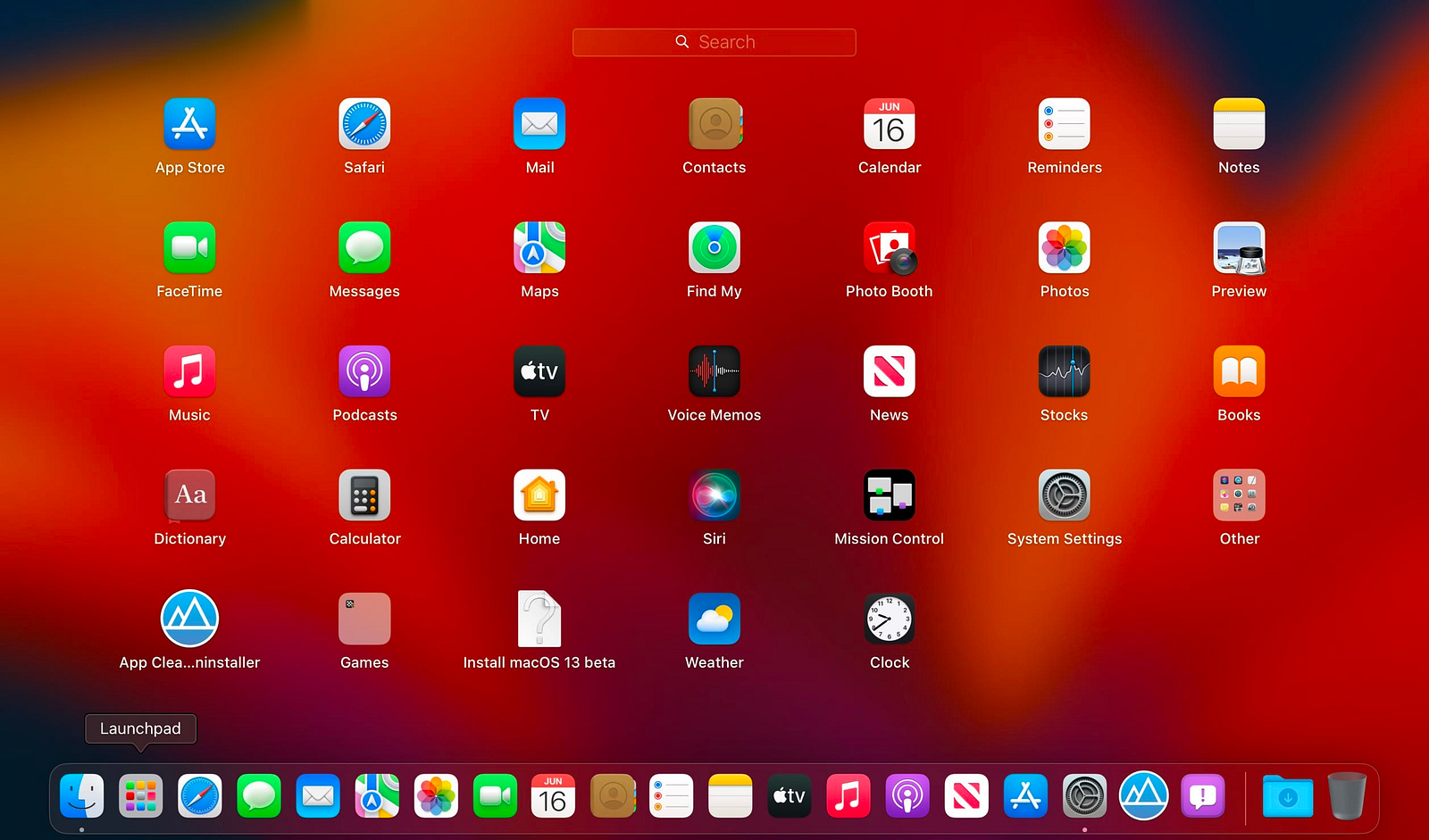Viewport: 1429px width, 840px height.
Task: Click Music in the Dock
Action: coord(848,796)
